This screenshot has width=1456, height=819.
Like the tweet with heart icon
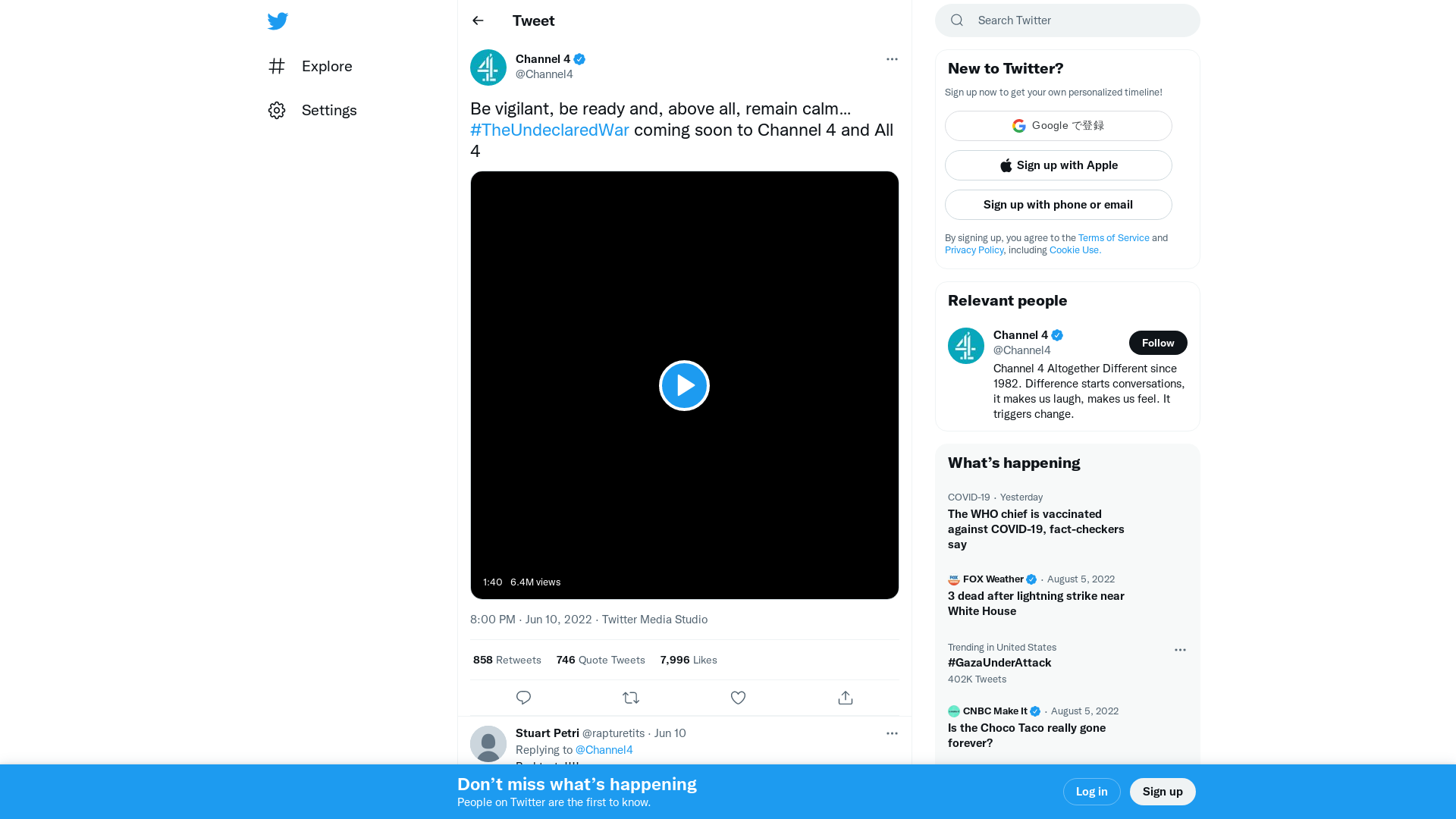tap(738, 698)
